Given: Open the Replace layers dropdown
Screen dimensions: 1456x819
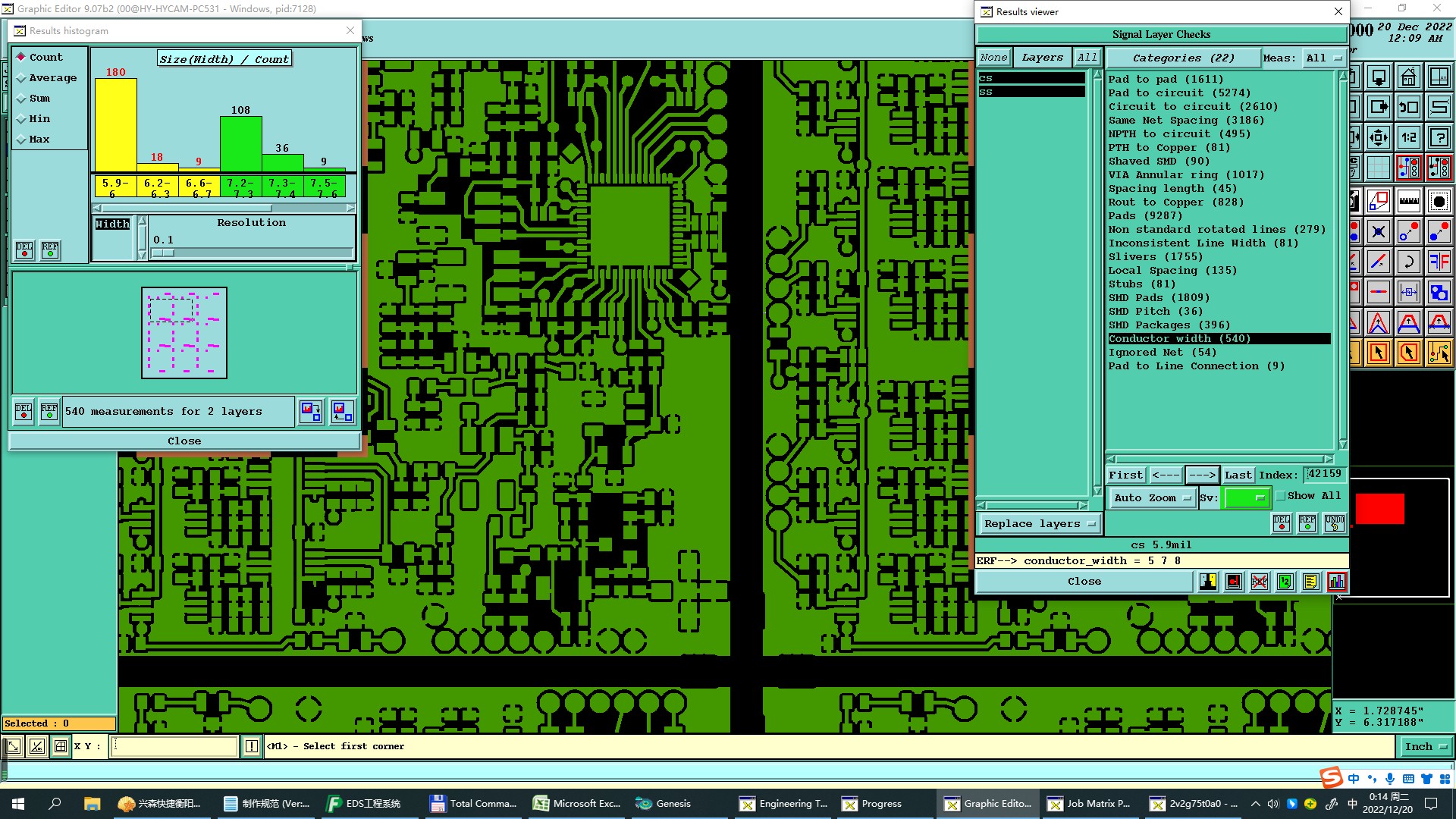Looking at the screenshot, I should tap(1039, 524).
